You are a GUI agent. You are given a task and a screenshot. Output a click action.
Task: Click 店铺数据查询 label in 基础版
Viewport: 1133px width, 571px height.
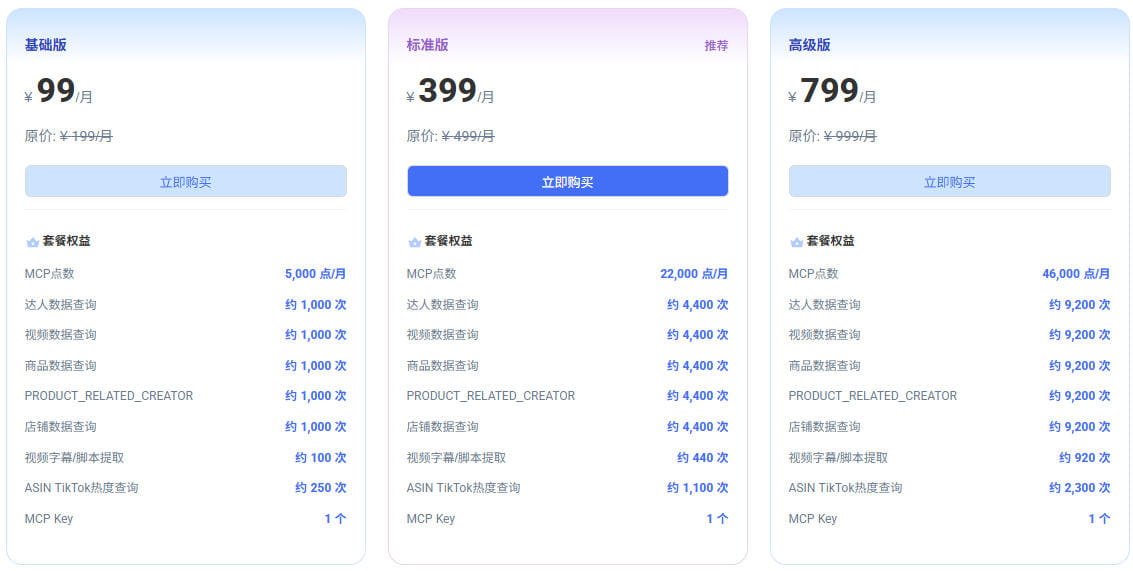[61, 426]
